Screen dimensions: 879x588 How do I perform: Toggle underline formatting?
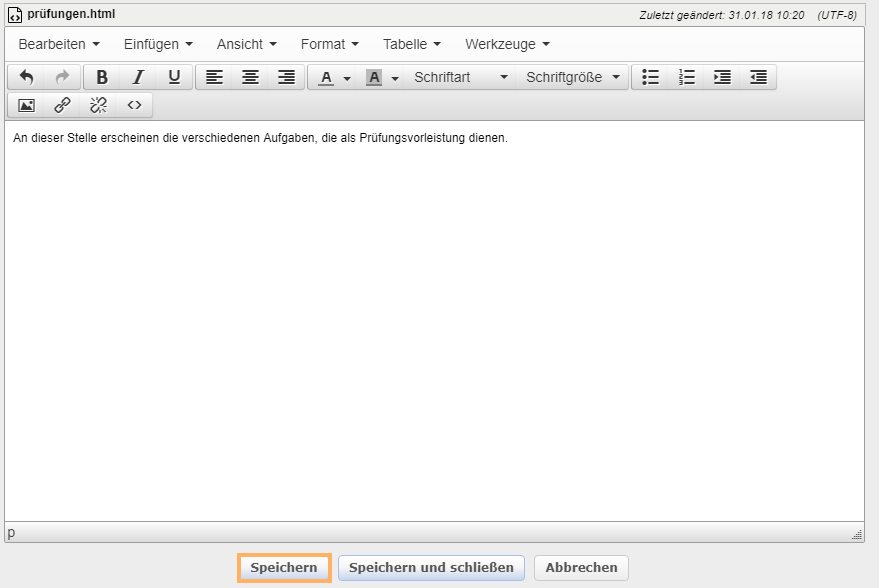click(174, 77)
